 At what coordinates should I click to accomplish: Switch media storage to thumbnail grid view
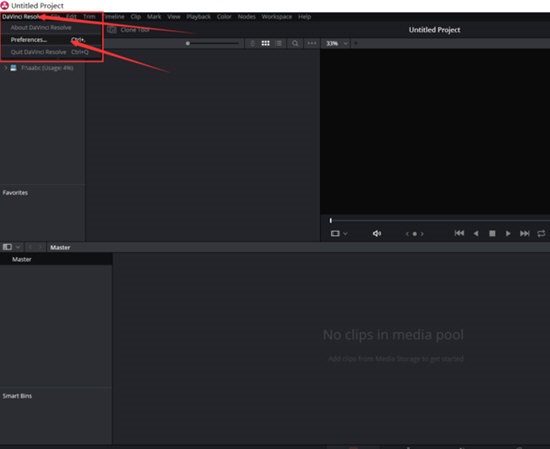[266, 43]
